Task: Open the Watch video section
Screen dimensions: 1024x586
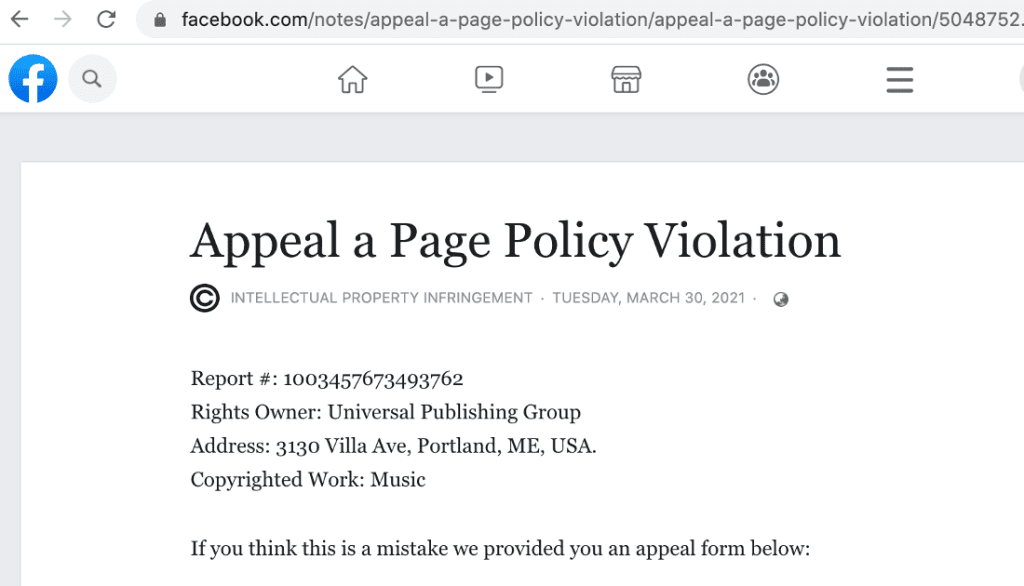Action: [488, 79]
